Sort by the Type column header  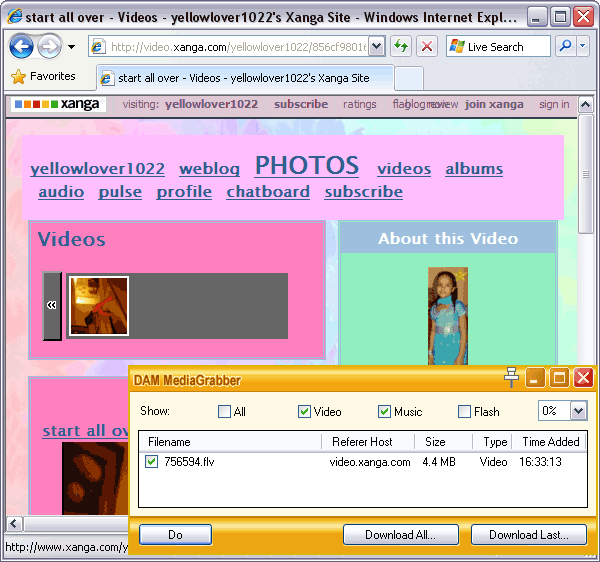coord(492,442)
